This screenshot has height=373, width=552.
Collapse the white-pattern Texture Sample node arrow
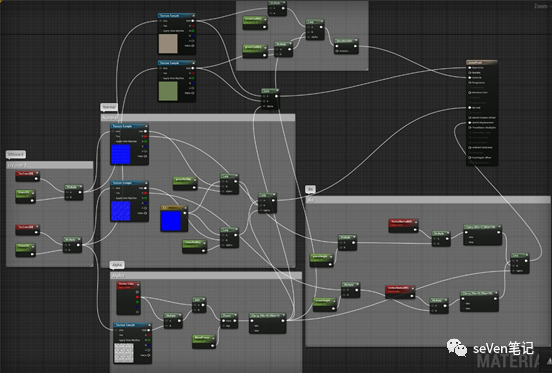(x=149, y=324)
